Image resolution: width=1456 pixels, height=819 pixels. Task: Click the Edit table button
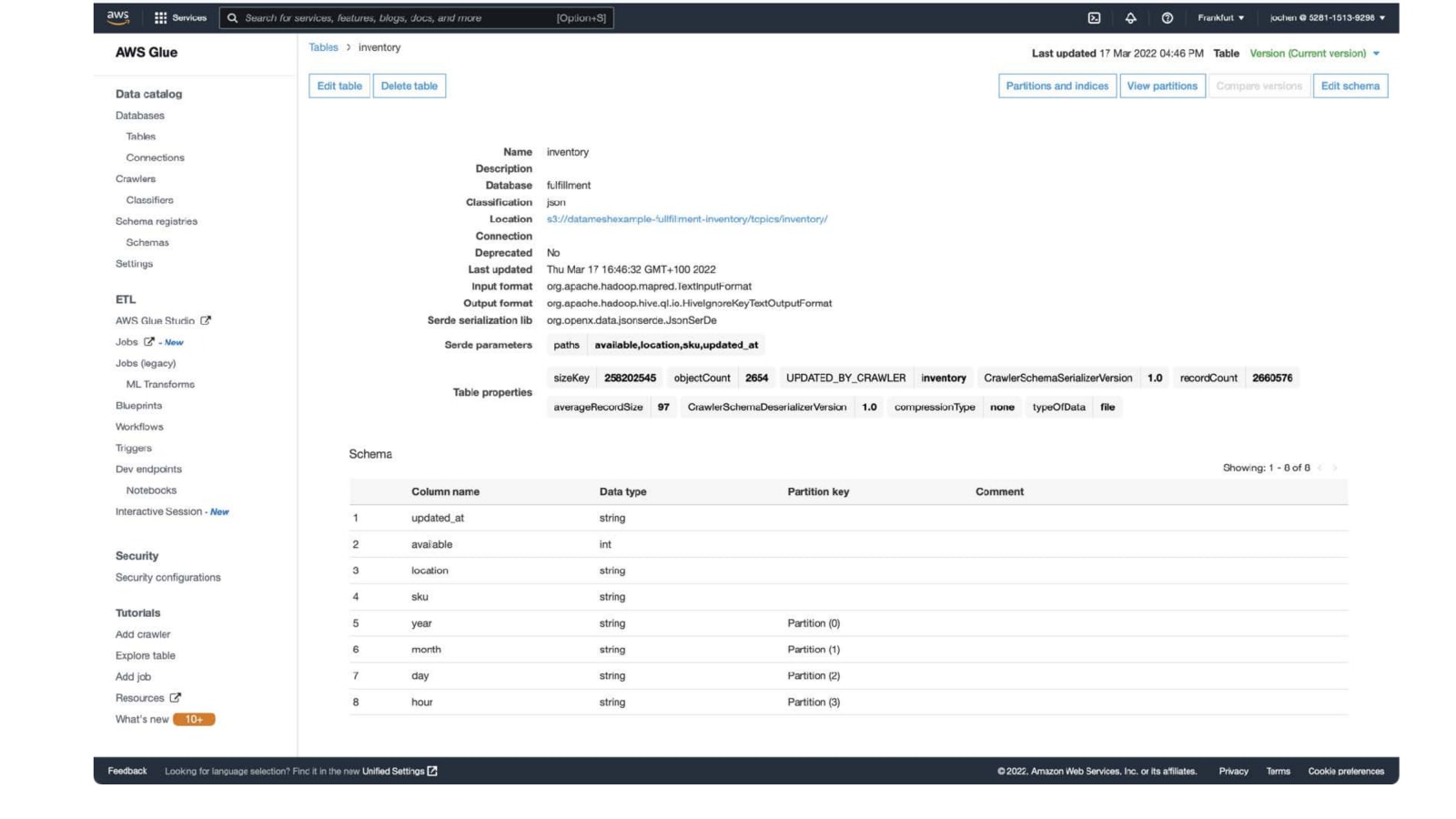[x=339, y=86]
